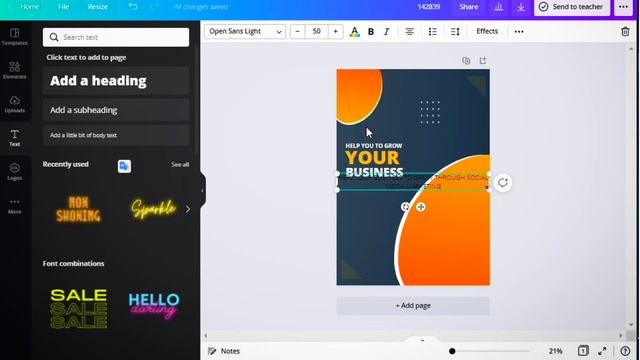640x360 pixels.
Task: Open the page grid view icon
Action: (583, 351)
